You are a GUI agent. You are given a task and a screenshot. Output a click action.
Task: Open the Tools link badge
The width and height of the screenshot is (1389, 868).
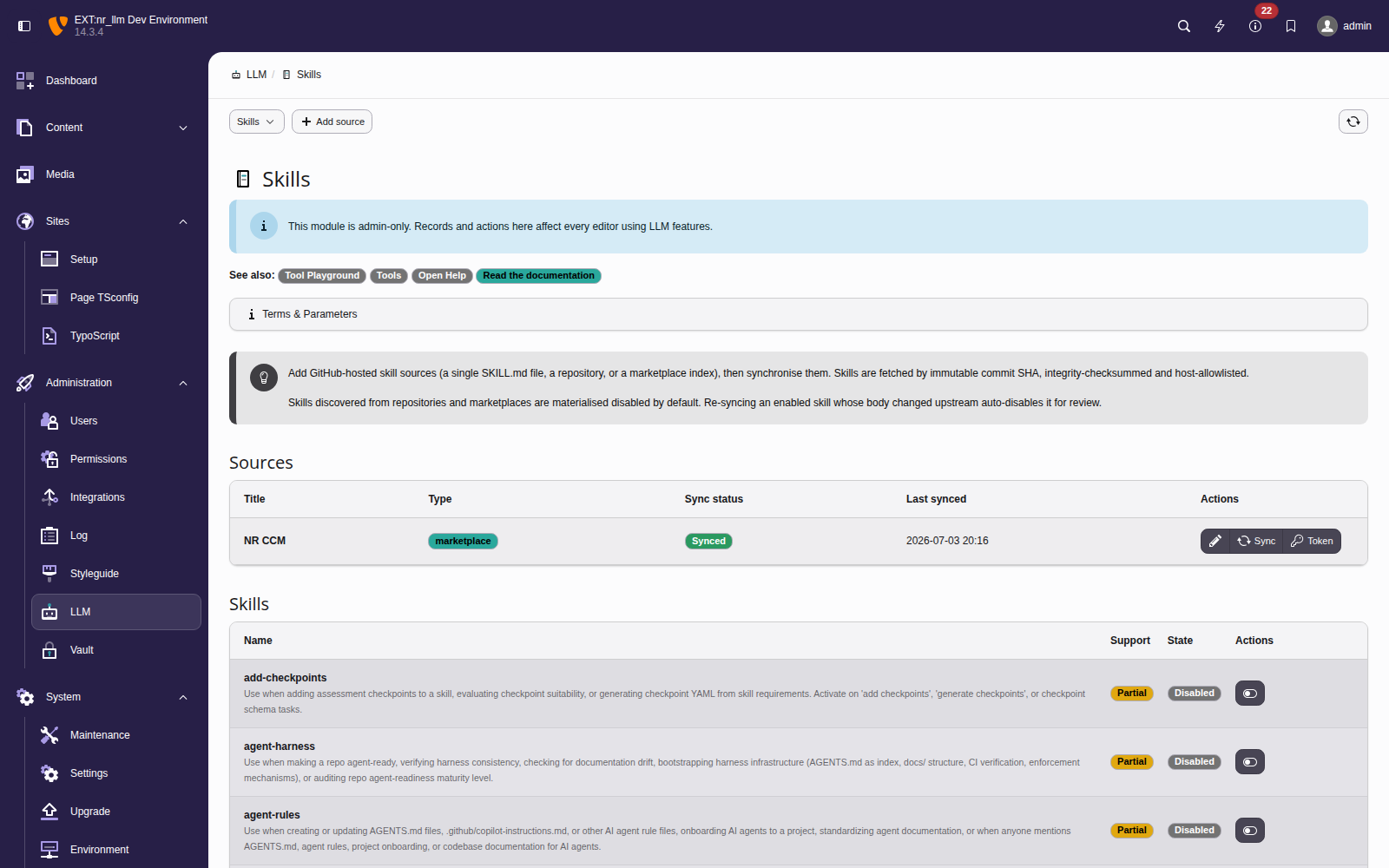pos(389,276)
